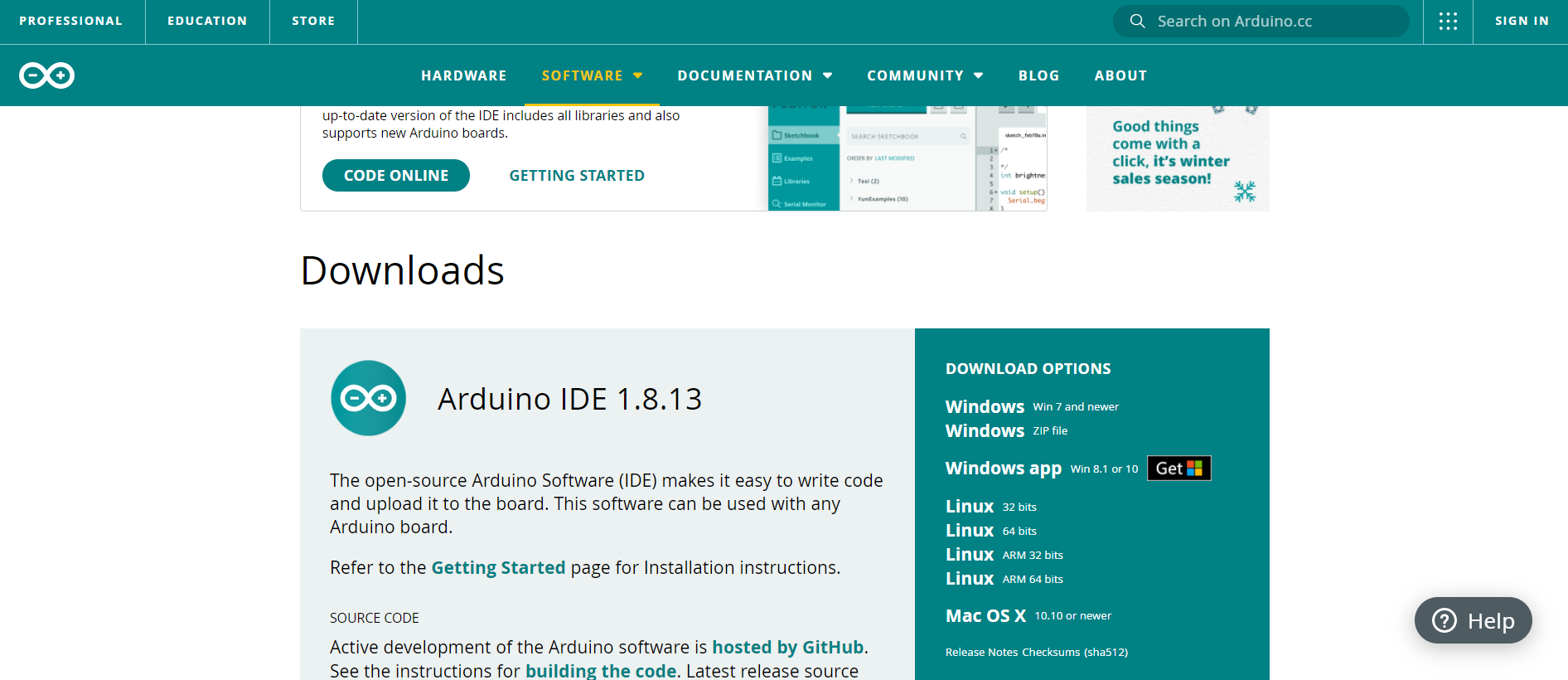The width and height of the screenshot is (1568, 680).
Task: Click Sign In
Action: point(1522,22)
